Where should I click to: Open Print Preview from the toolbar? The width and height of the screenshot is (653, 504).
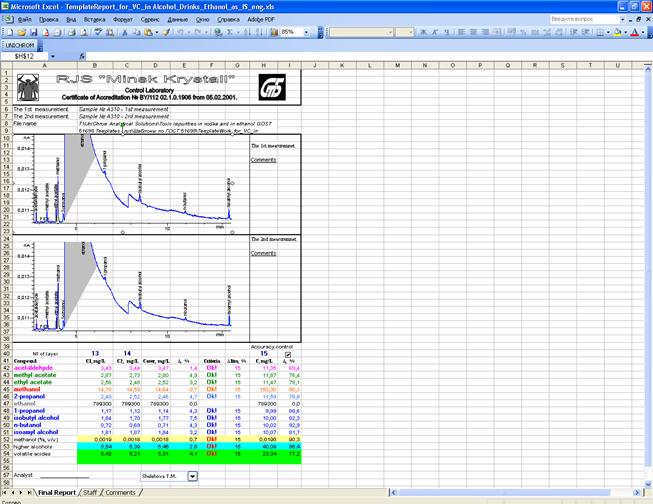click(x=84, y=32)
